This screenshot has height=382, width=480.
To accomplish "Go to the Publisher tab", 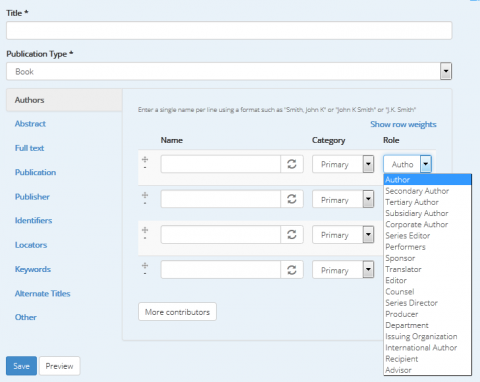I will (x=32, y=197).
